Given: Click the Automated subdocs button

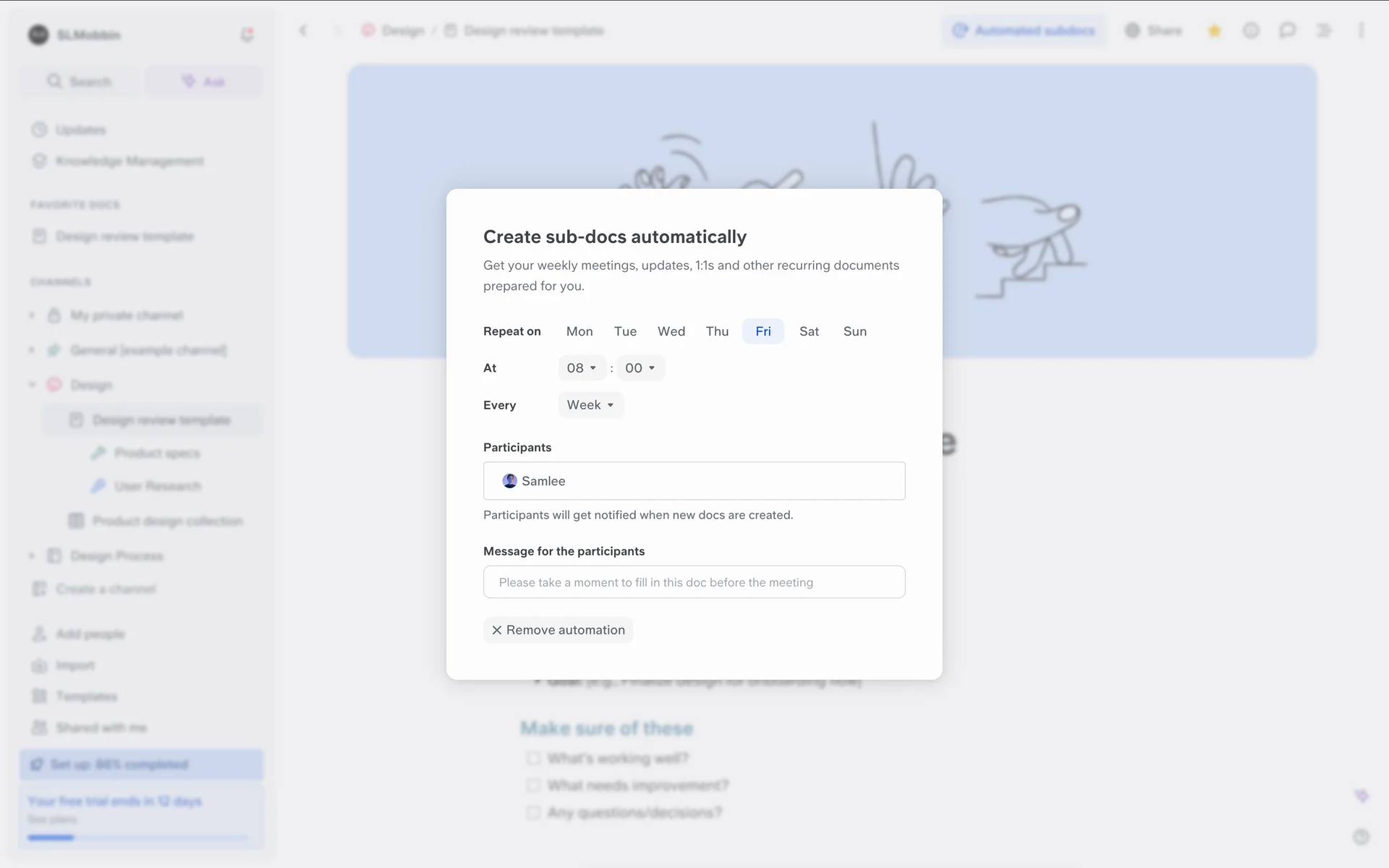Looking at the screenshot, I should 1024,30.
